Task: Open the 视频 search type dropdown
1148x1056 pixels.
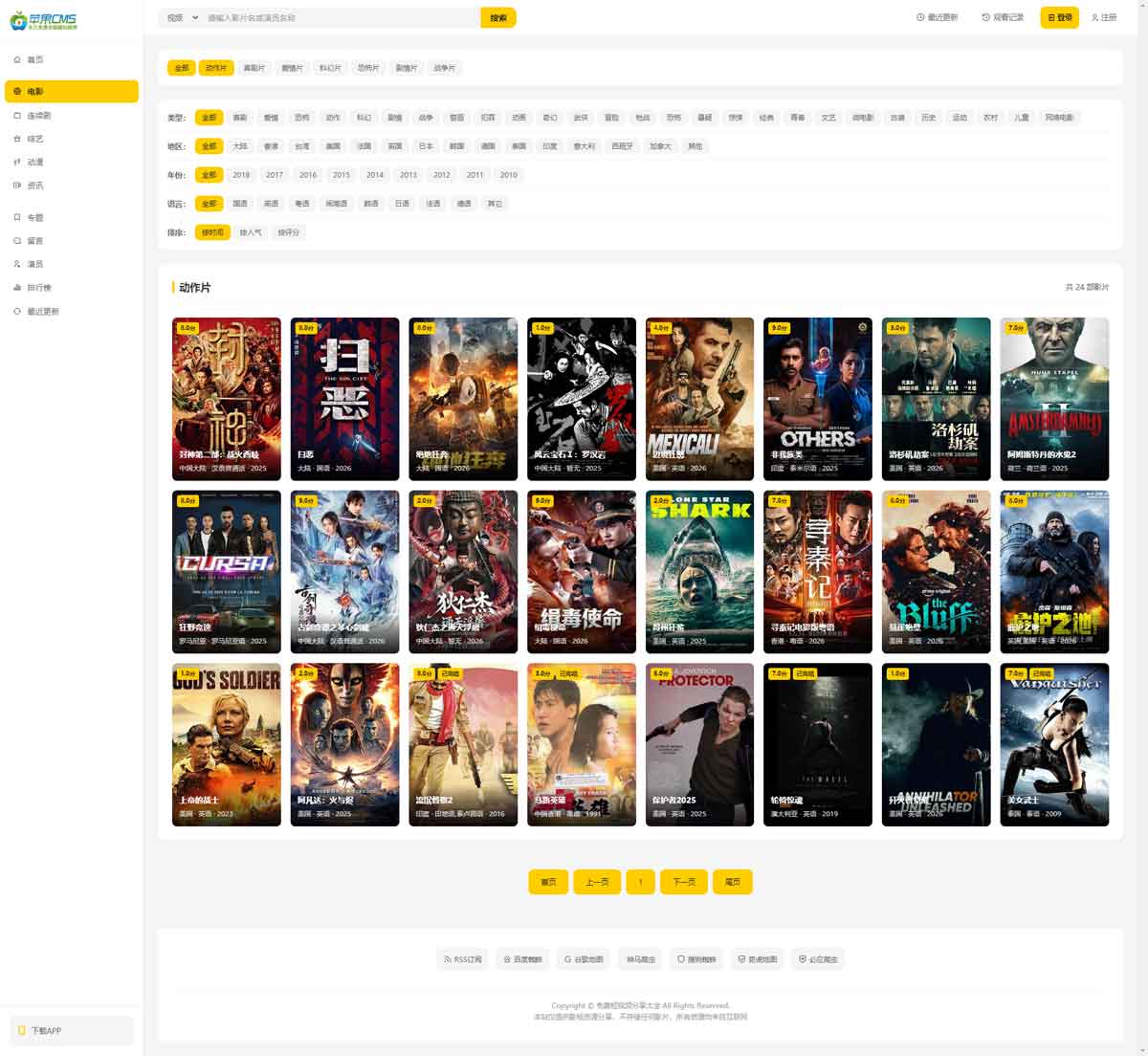Action: click(x=182, y=17)
